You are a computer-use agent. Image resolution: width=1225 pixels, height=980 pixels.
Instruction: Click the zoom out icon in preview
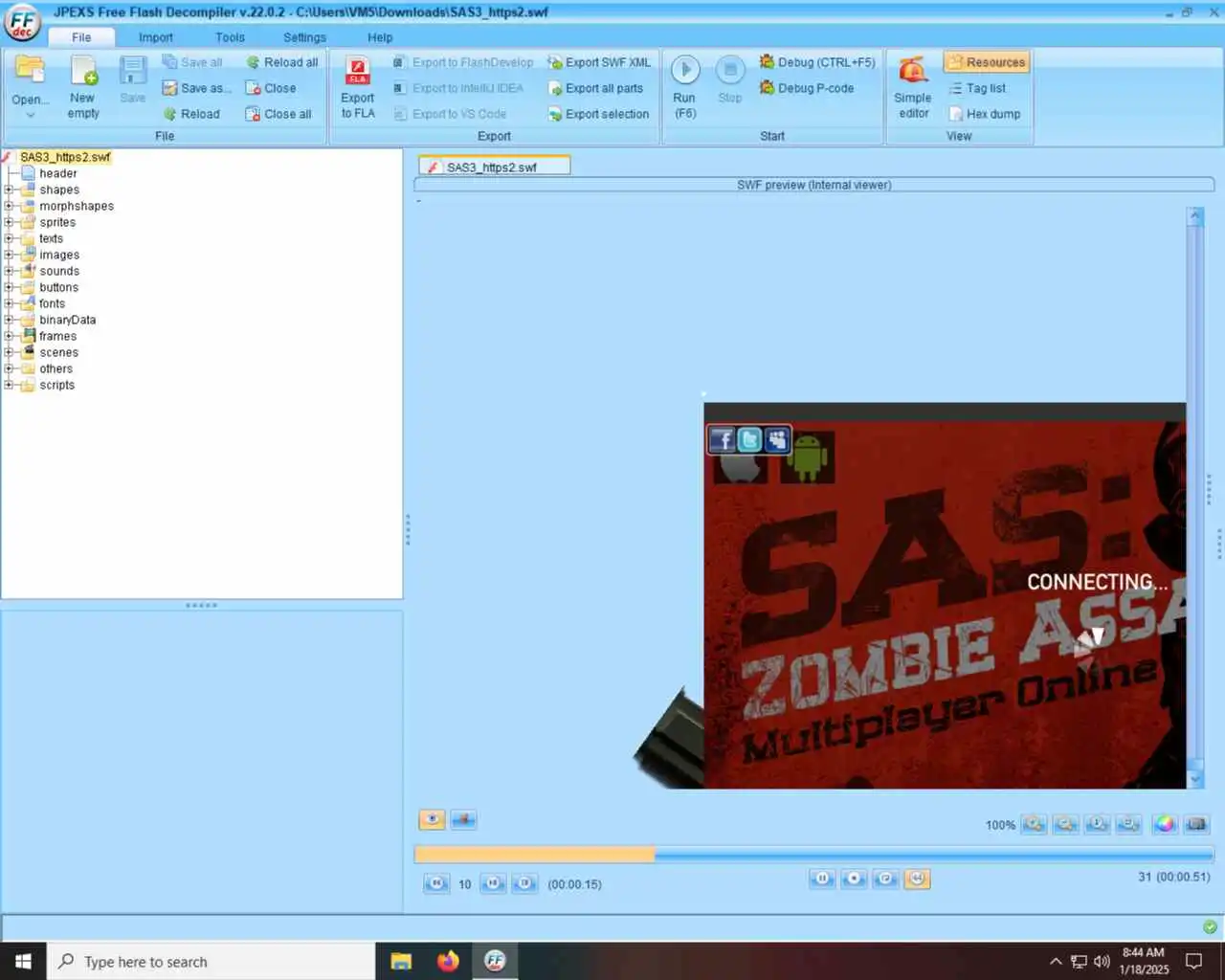[x=1065, y=824]
